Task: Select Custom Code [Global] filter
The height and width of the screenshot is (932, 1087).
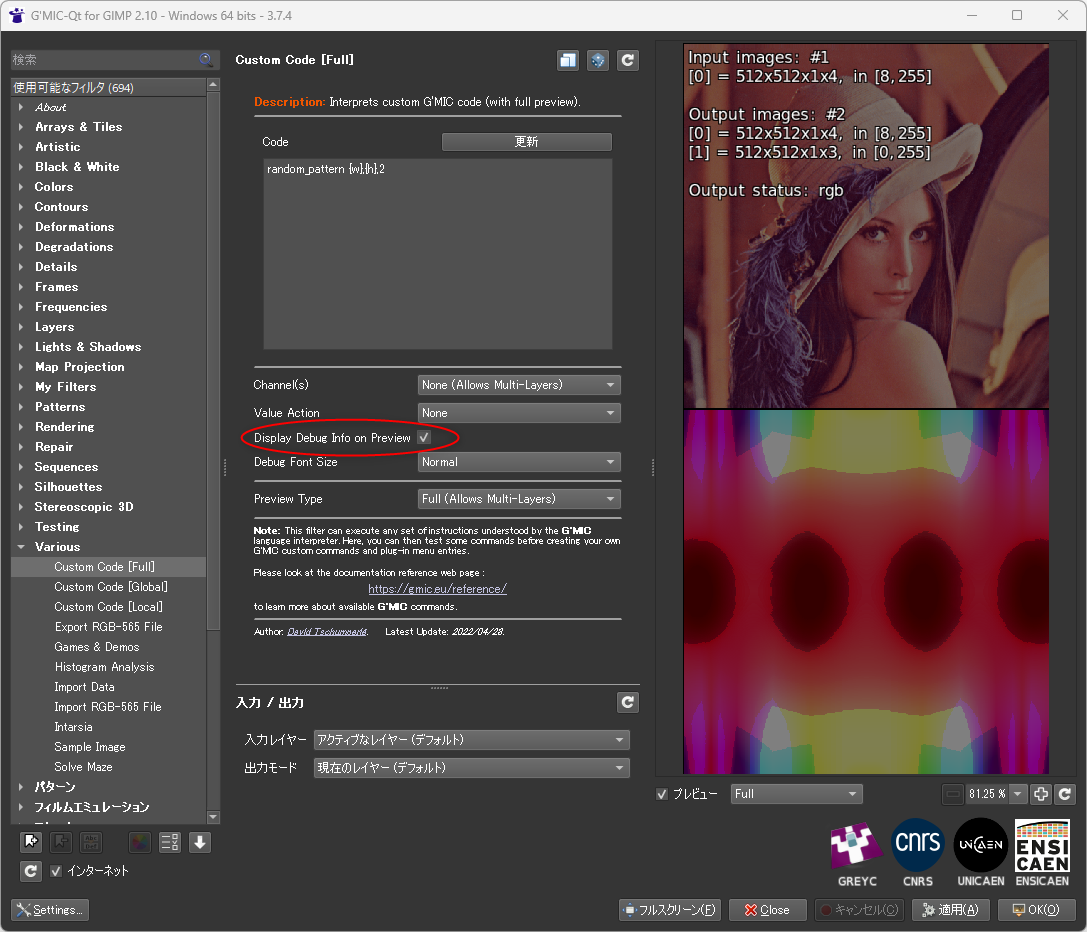Action: [110, 587]
